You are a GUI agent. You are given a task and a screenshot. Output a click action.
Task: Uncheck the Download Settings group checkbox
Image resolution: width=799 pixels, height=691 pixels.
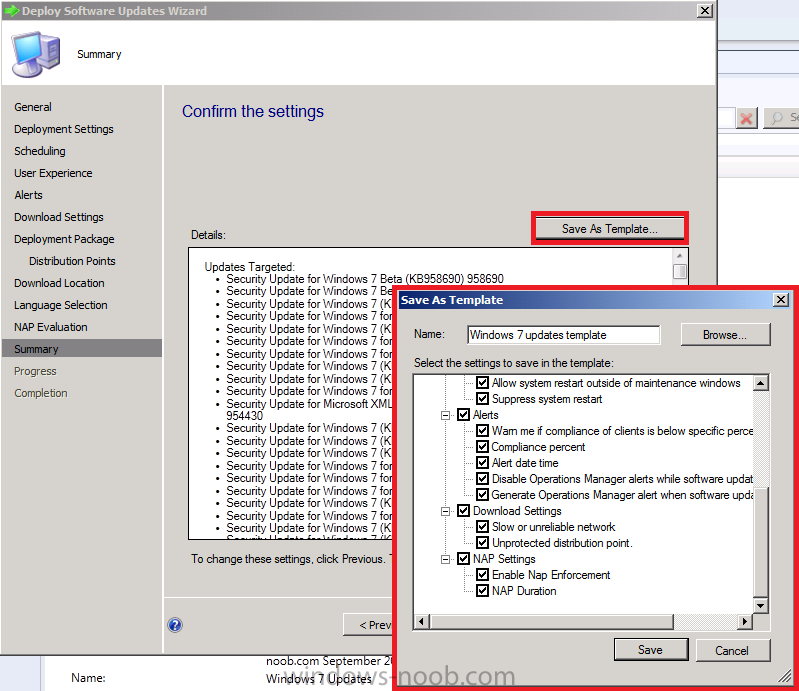(x=463, y=511)
